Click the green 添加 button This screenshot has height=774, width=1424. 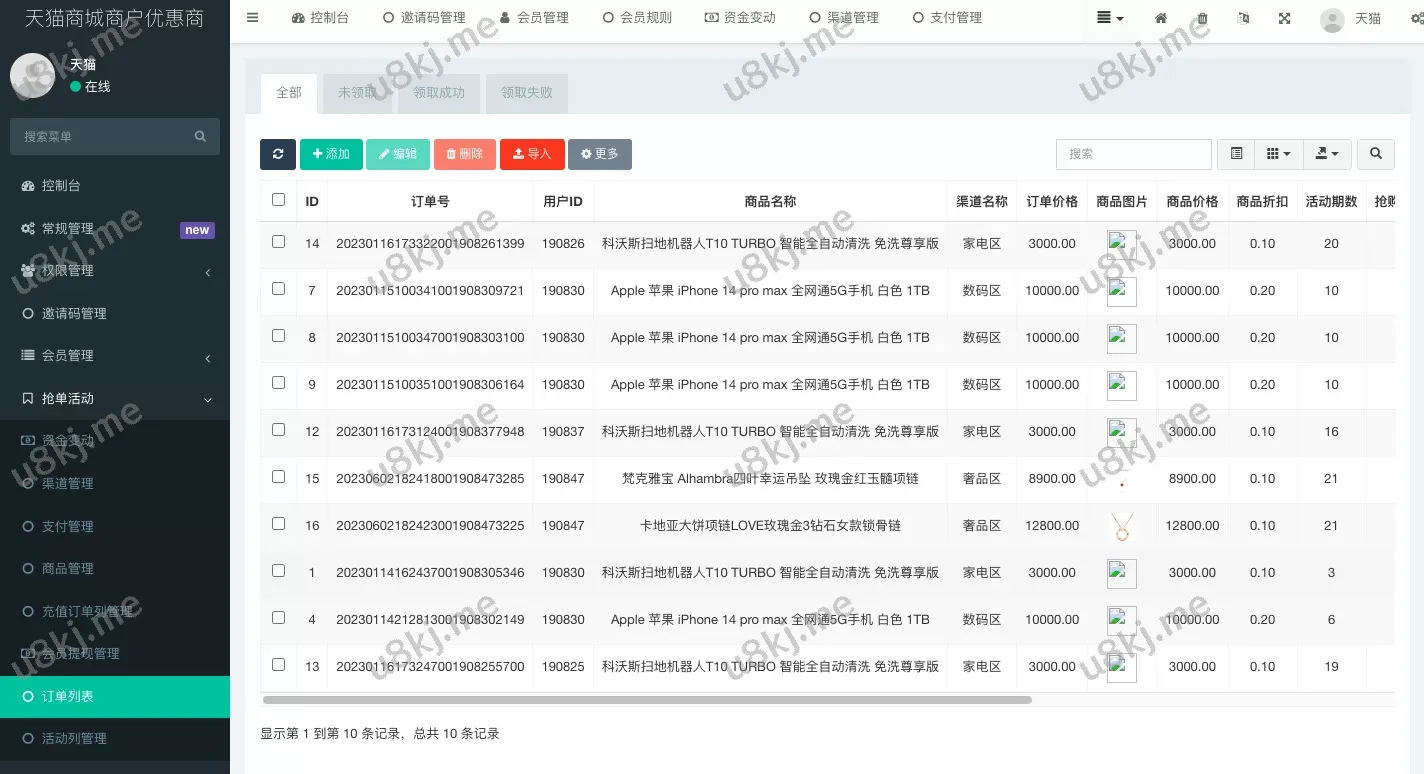331,154
